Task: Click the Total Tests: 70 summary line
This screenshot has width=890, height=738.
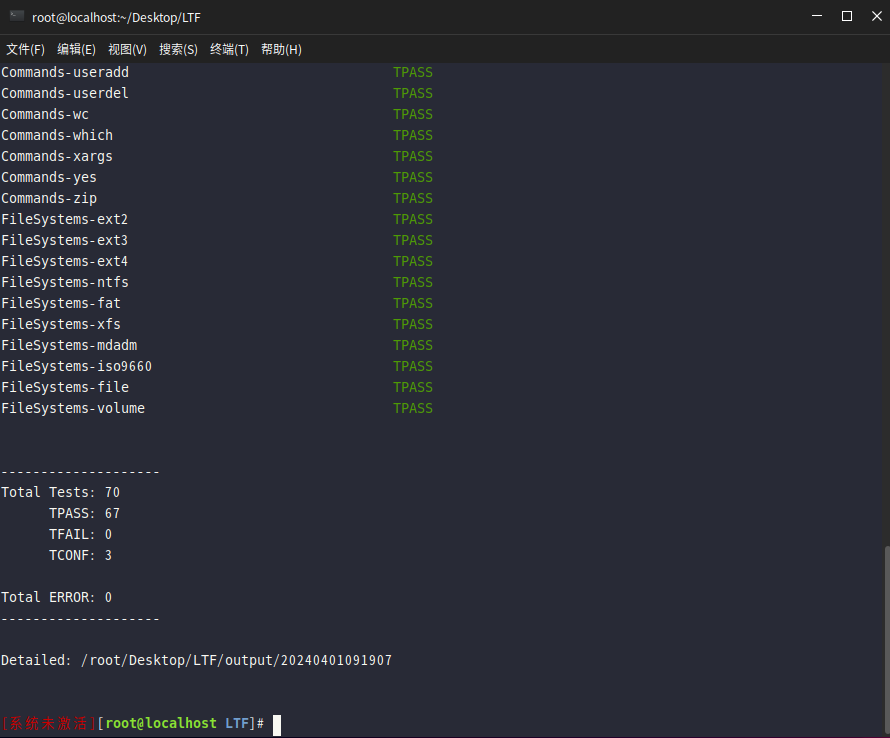Action: pyautogui.click(x=60, y=492)
